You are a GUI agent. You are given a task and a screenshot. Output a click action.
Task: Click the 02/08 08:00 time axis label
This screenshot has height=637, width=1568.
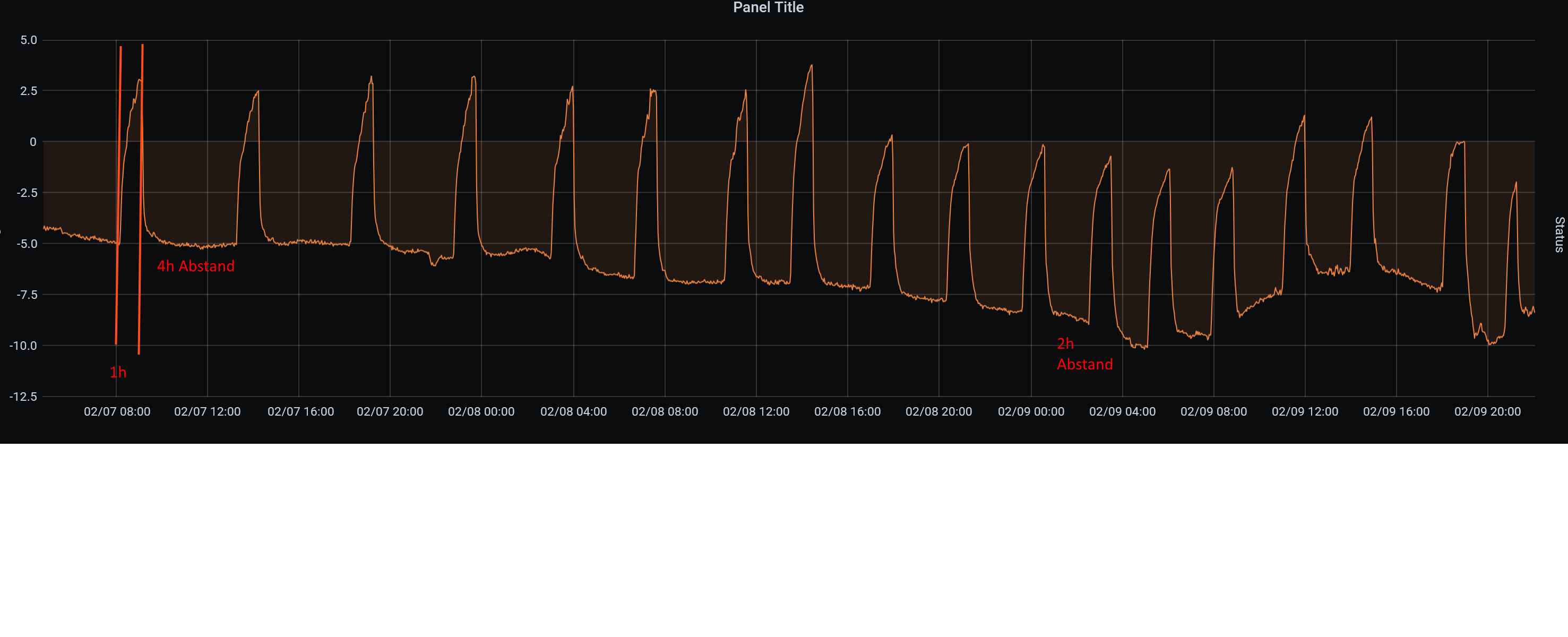click(665, 412)
